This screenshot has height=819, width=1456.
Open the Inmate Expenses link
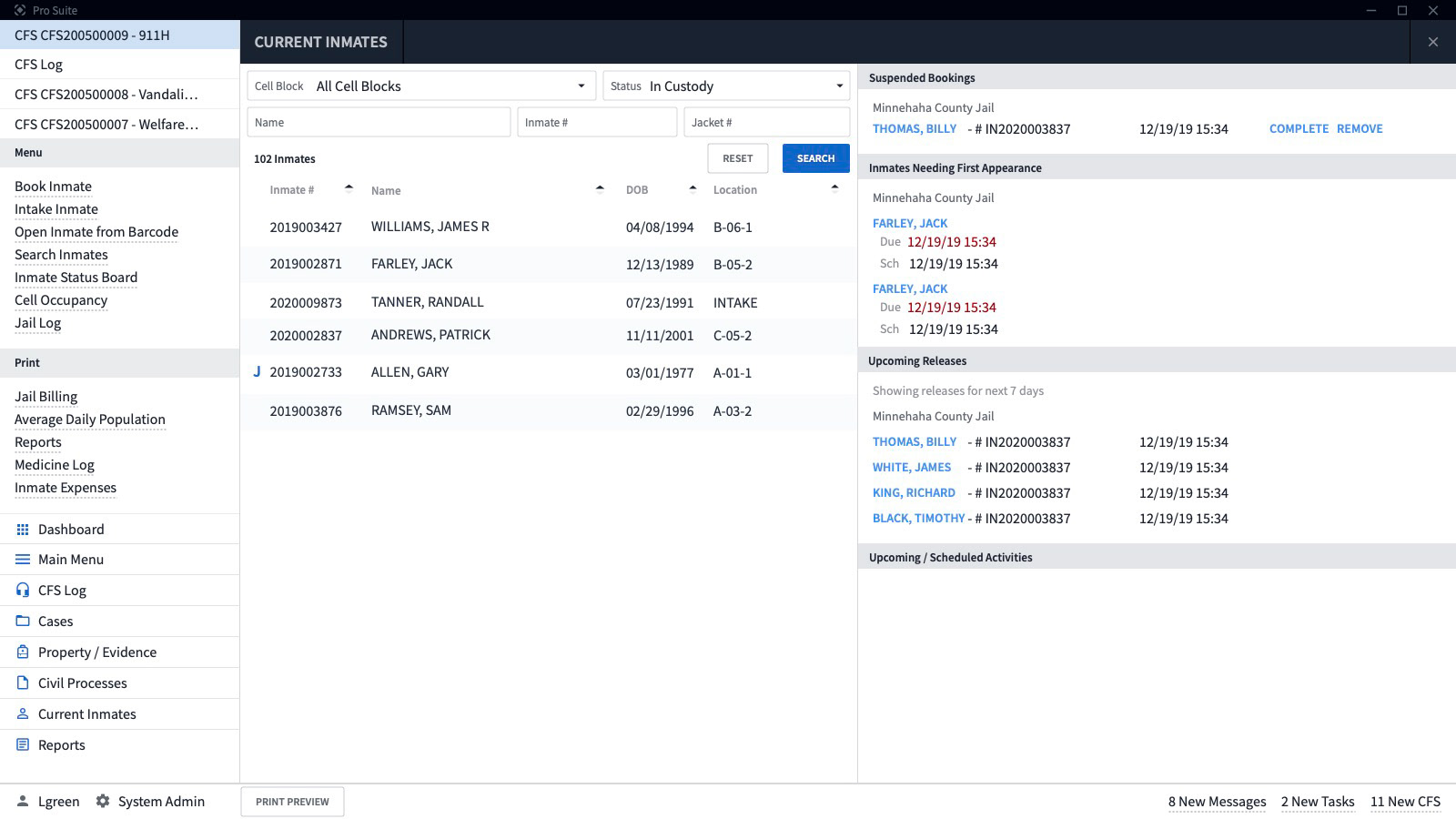(66, 488)
